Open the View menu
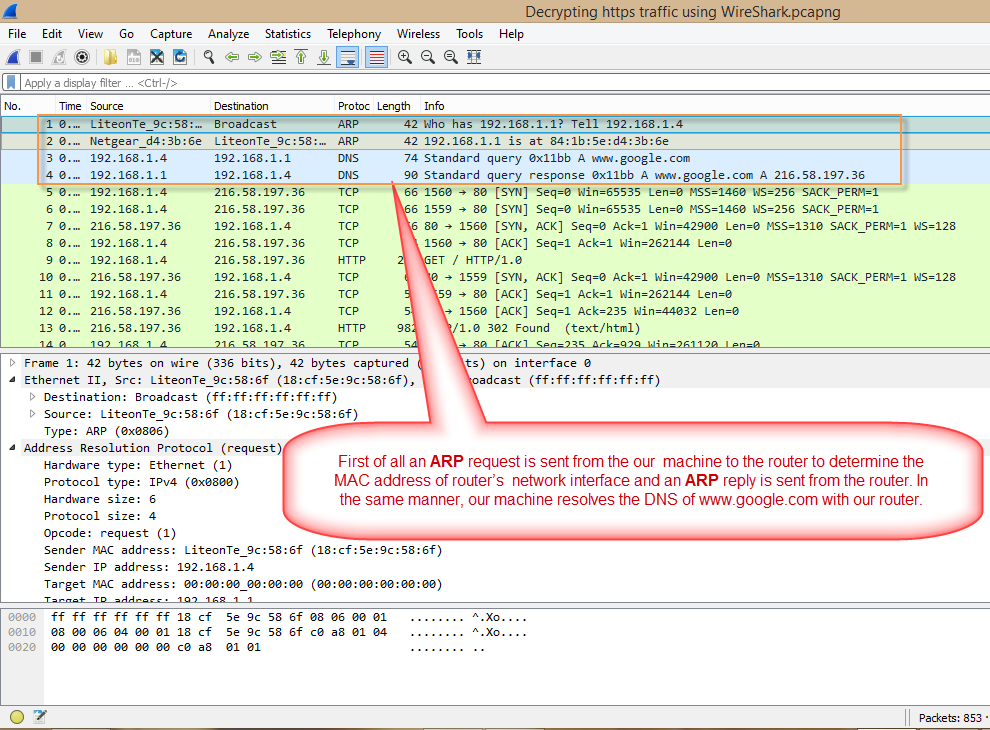Viewport: 990px width, 730px height. pos(90,34)
